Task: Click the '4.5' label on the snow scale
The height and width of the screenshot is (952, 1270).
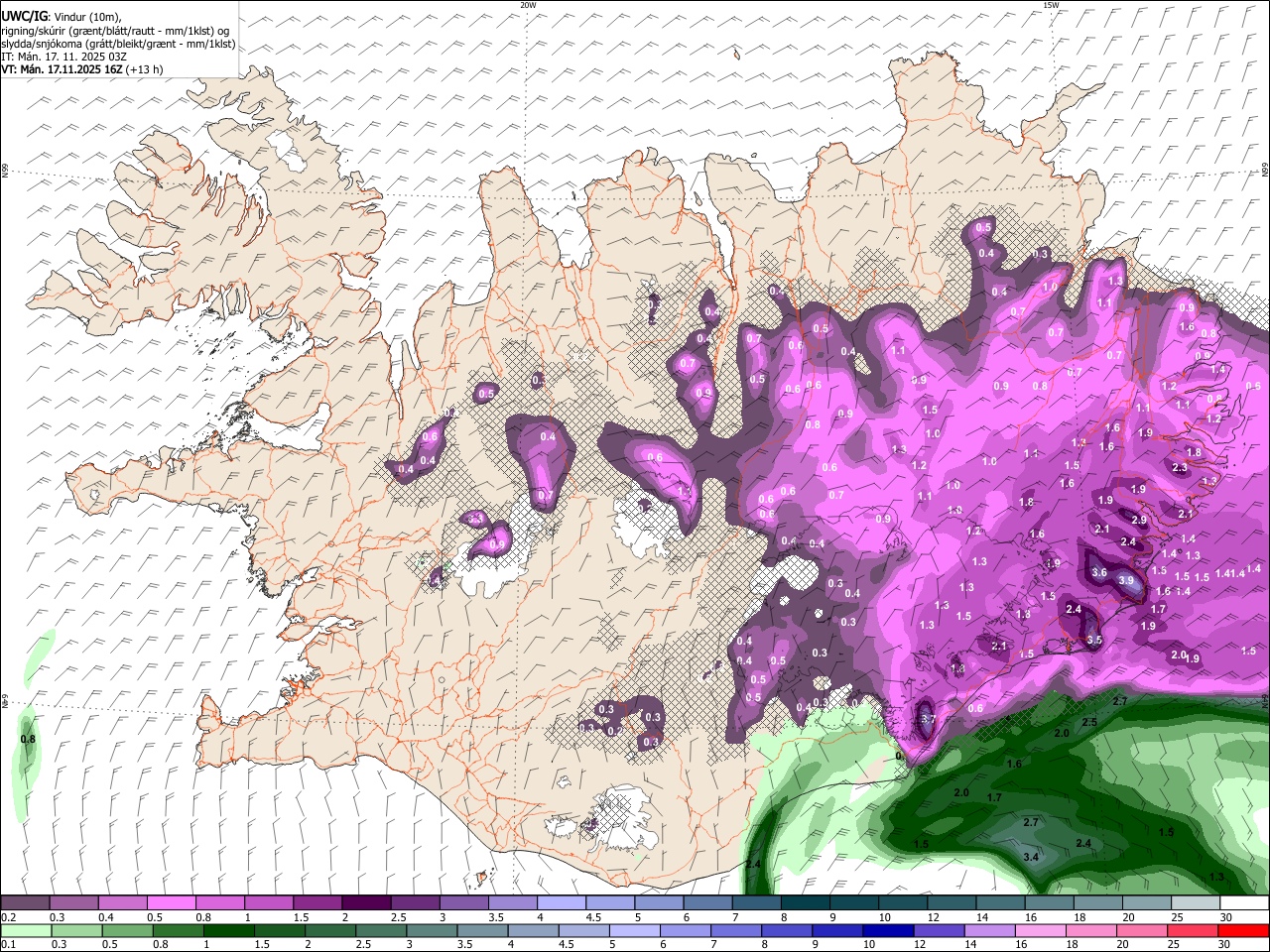Action: pyautogui.click(x=593, y=917)
